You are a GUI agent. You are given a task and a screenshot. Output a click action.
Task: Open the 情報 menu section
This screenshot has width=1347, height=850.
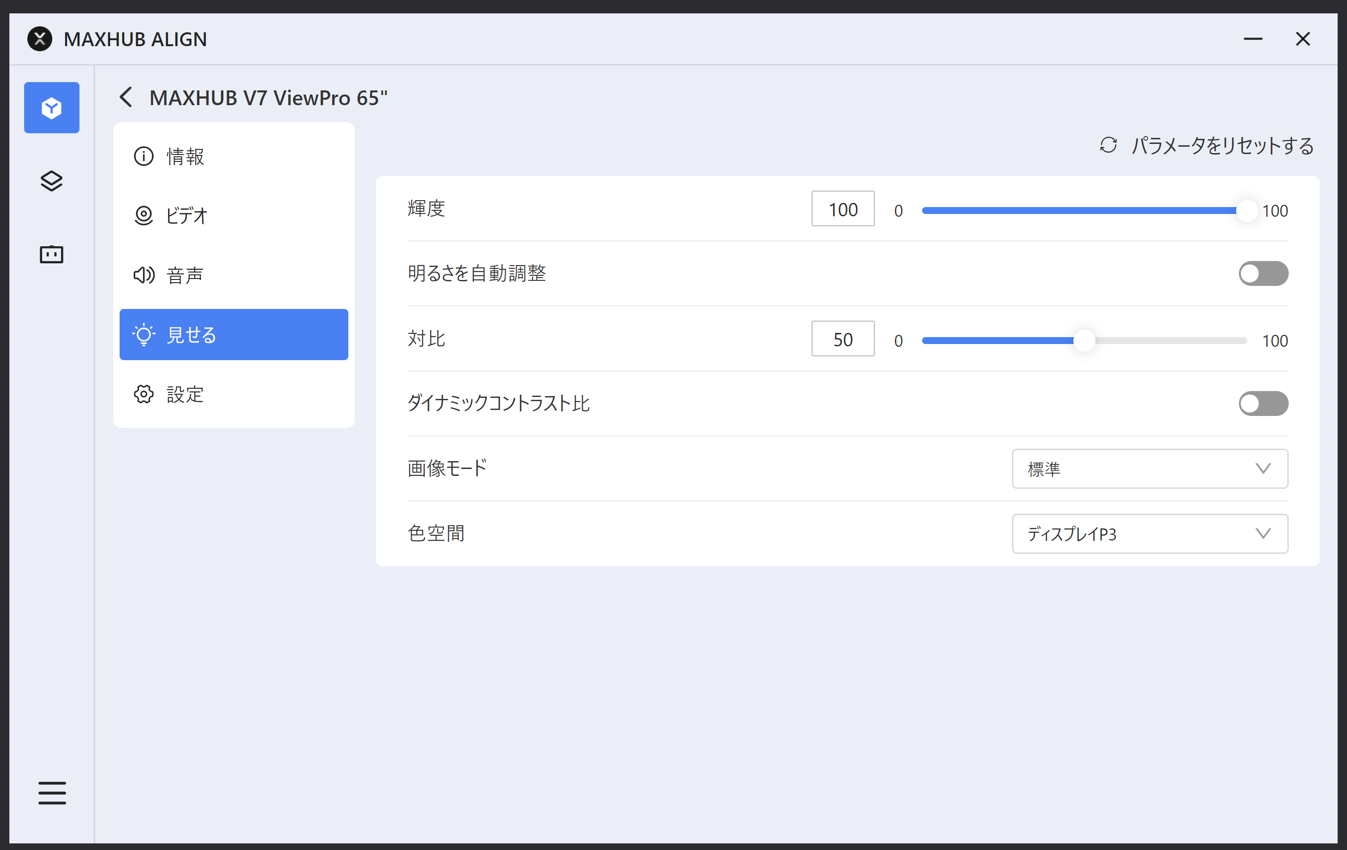[x=186, y=156]
